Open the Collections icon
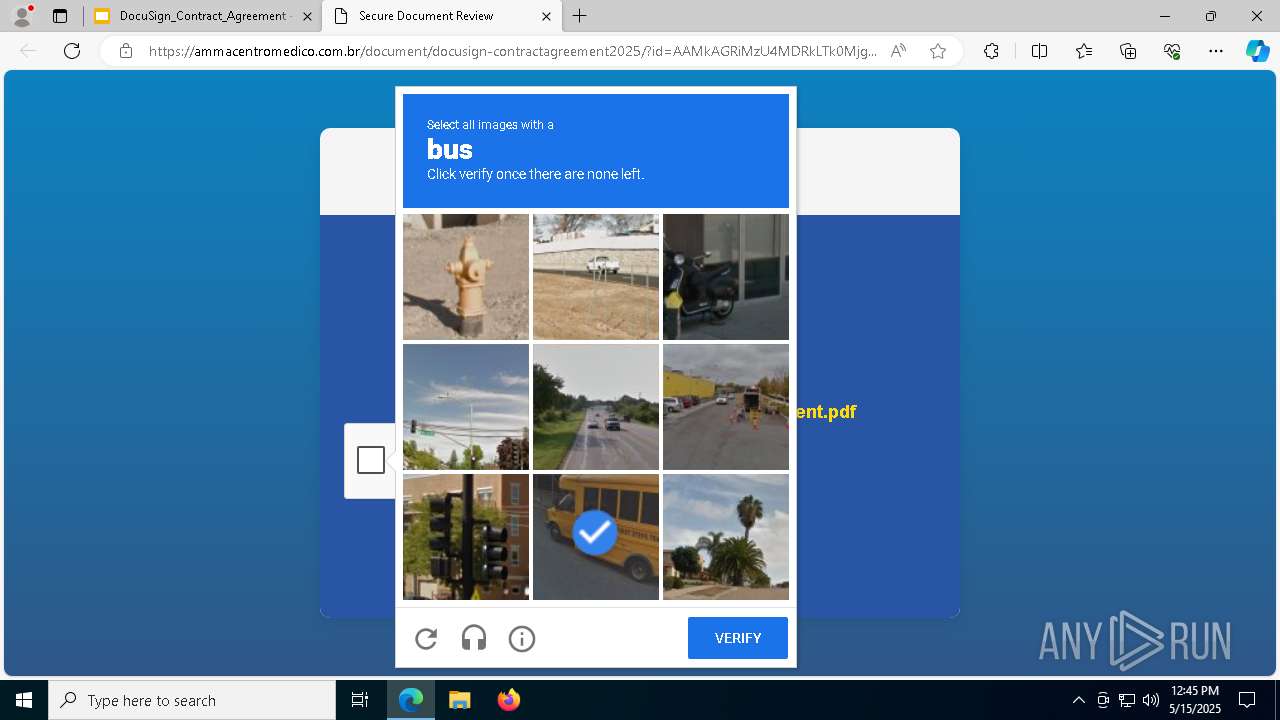The image size is (1280, 720). (x=1129, y=51)
